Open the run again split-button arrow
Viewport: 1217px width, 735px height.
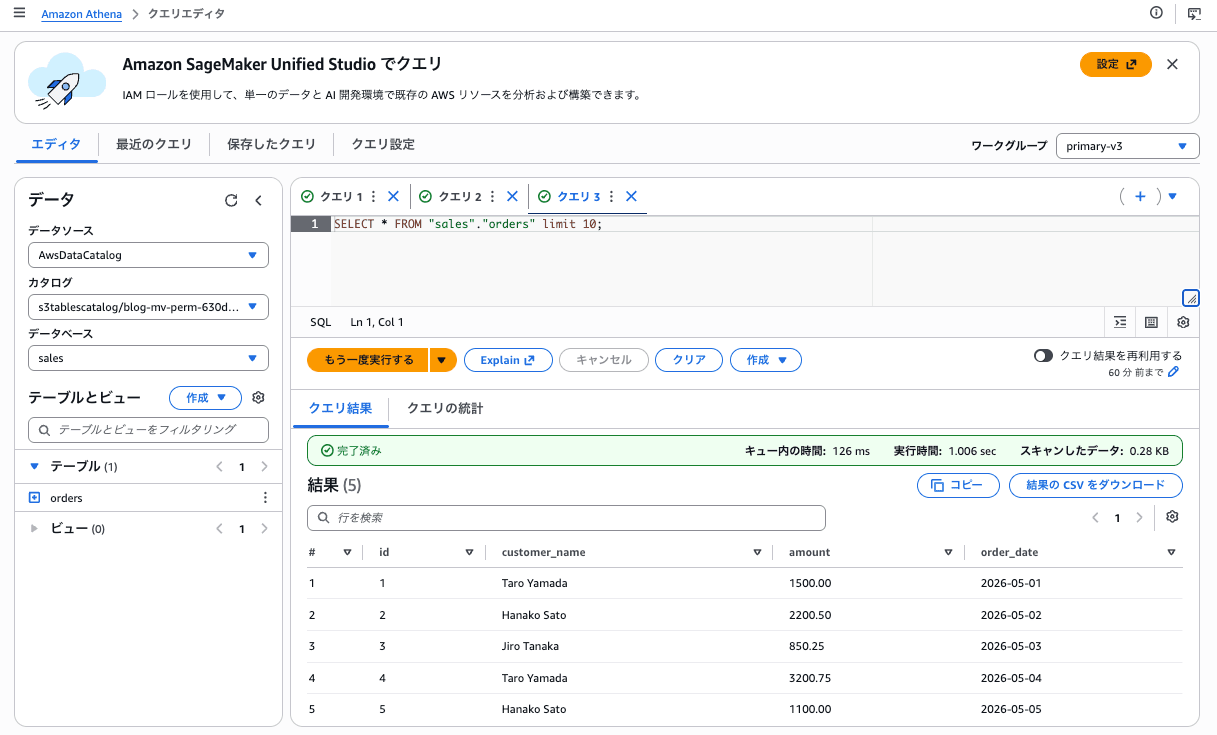[x=443, y=360]
